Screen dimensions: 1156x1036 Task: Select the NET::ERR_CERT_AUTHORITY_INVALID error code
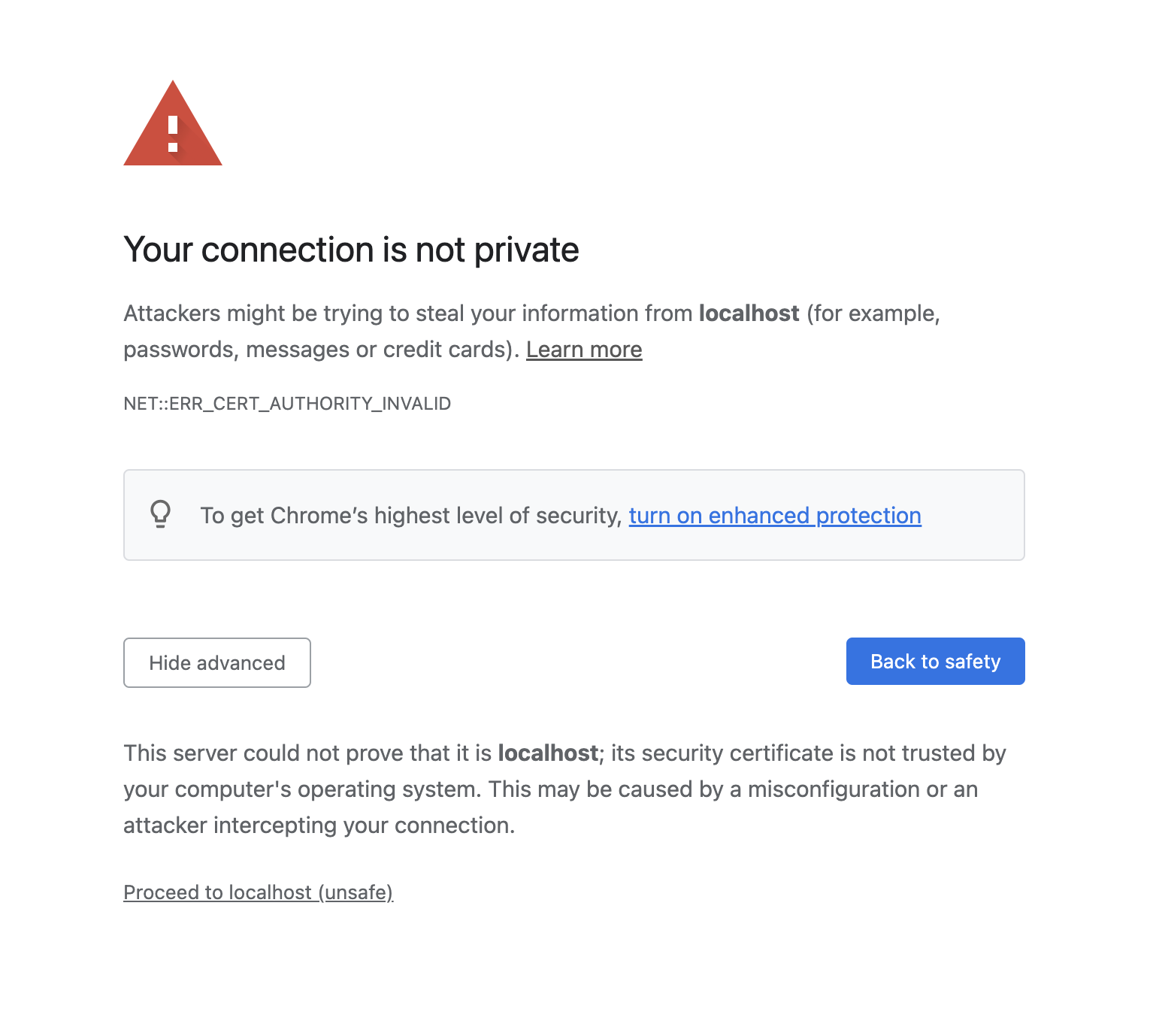(287, 404)
